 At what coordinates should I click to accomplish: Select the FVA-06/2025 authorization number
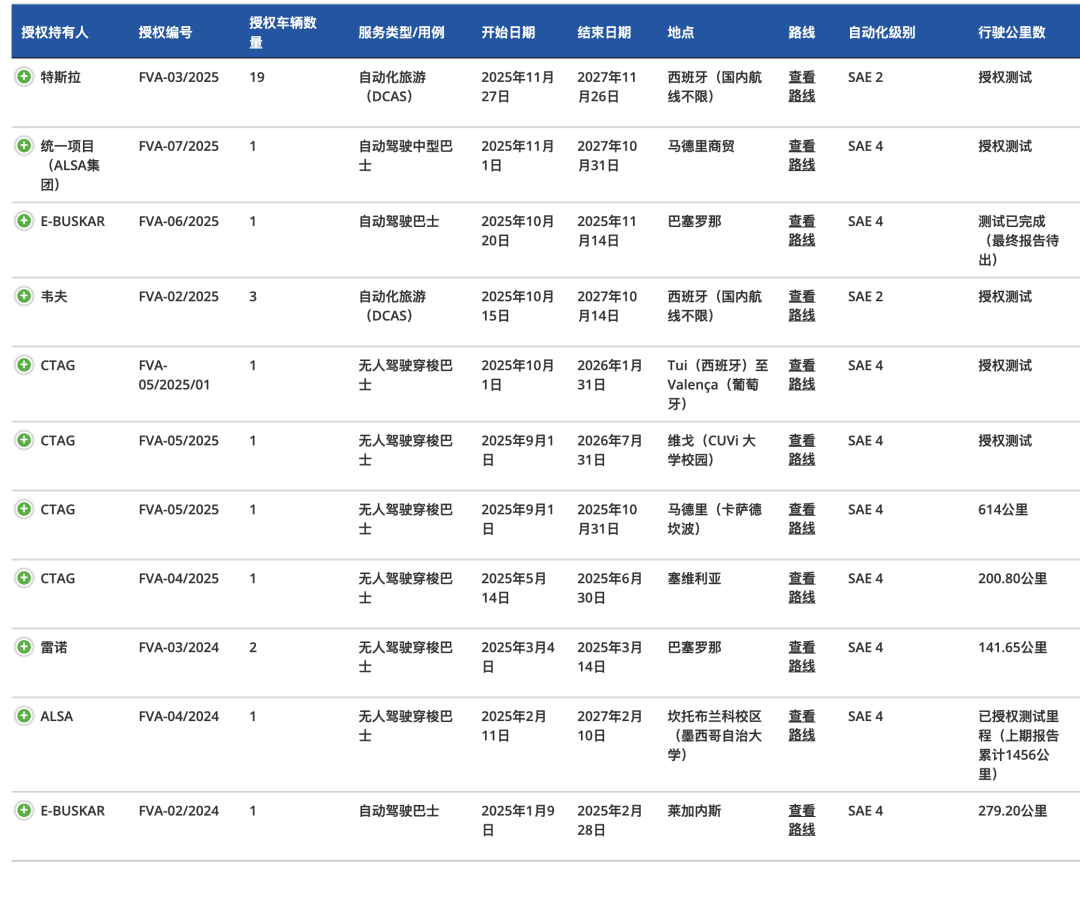178,221
